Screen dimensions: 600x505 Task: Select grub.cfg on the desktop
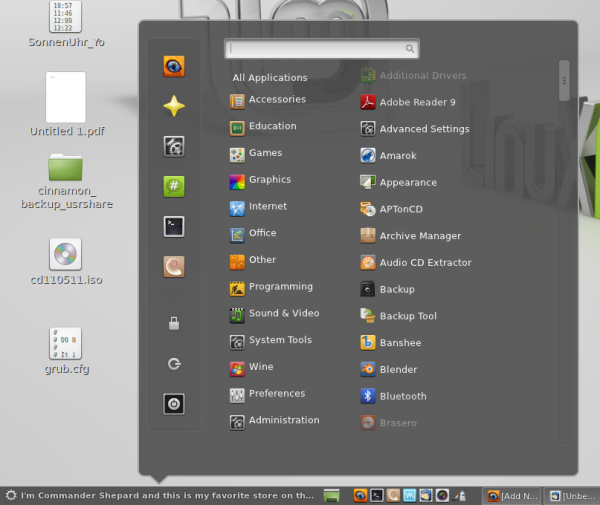pos(66,351)
